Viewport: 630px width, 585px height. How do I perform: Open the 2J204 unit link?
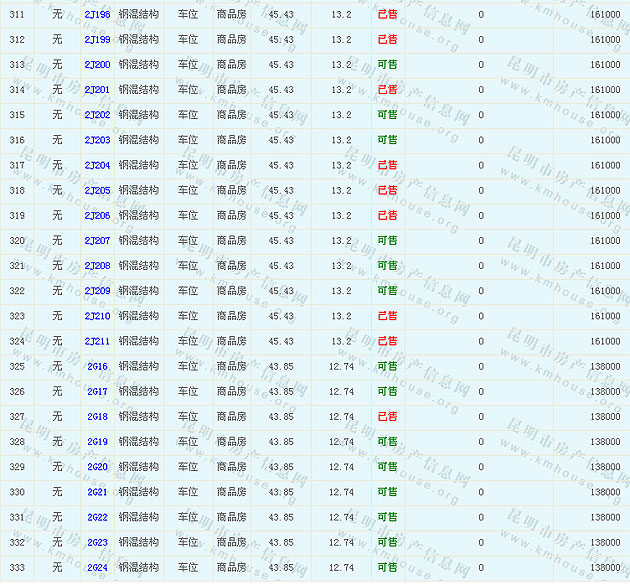pyautogui.click(x=97, y=165)
